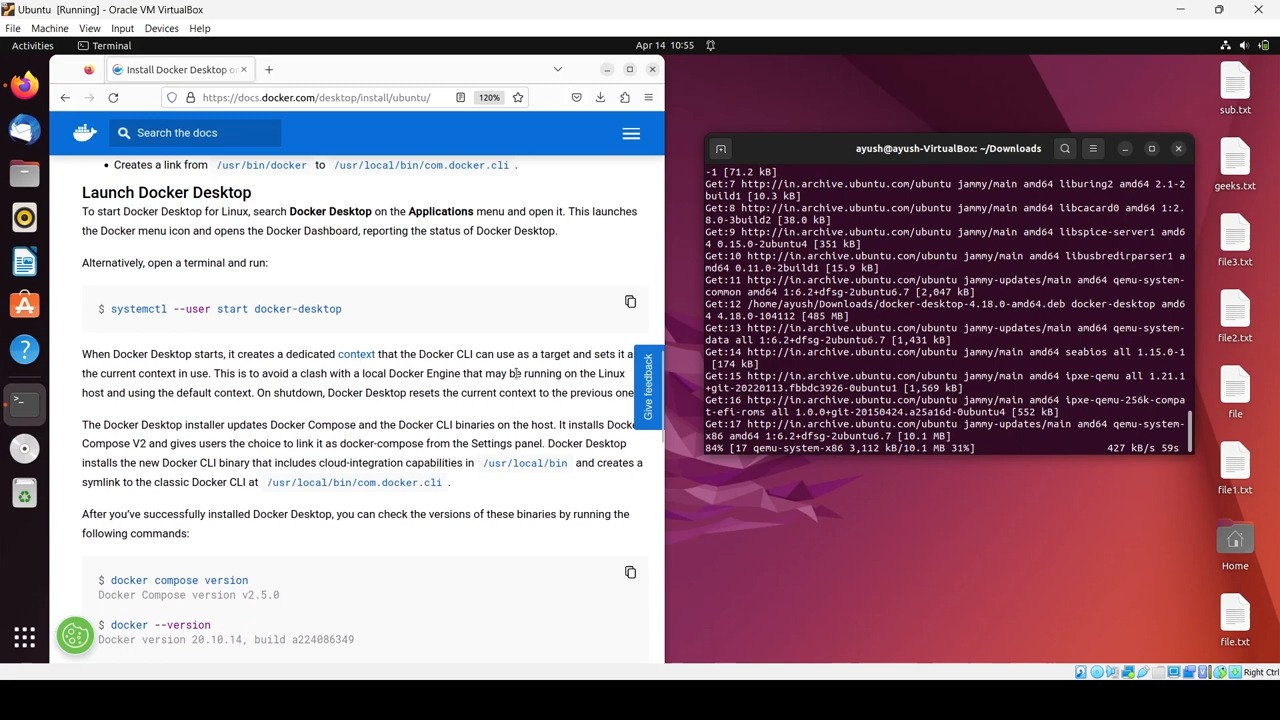Launch Rhythmbox music player from dock
This screenshot has width=1280, height=720.
click(25, 217)
